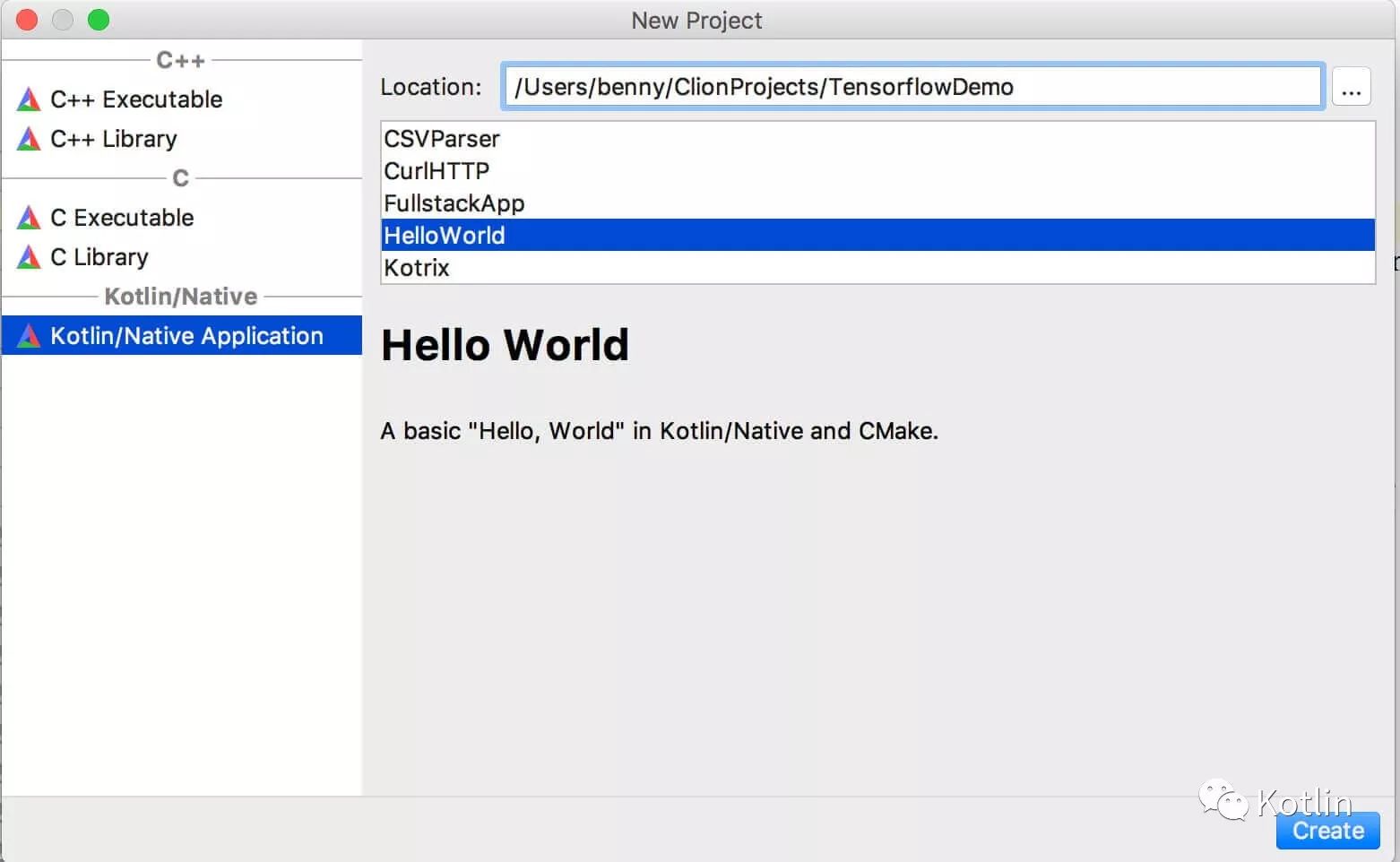This screenshot has width=1400, height=862.
Task: Choose the CurlHTTP template
Action: [878, 171]
